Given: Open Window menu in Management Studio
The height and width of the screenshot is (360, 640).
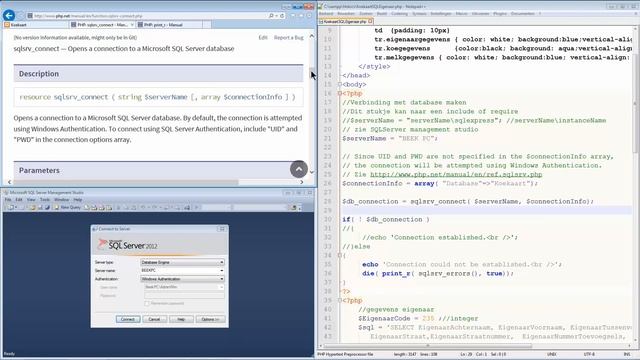Looking at the screenshot, I should pos(62,200).
